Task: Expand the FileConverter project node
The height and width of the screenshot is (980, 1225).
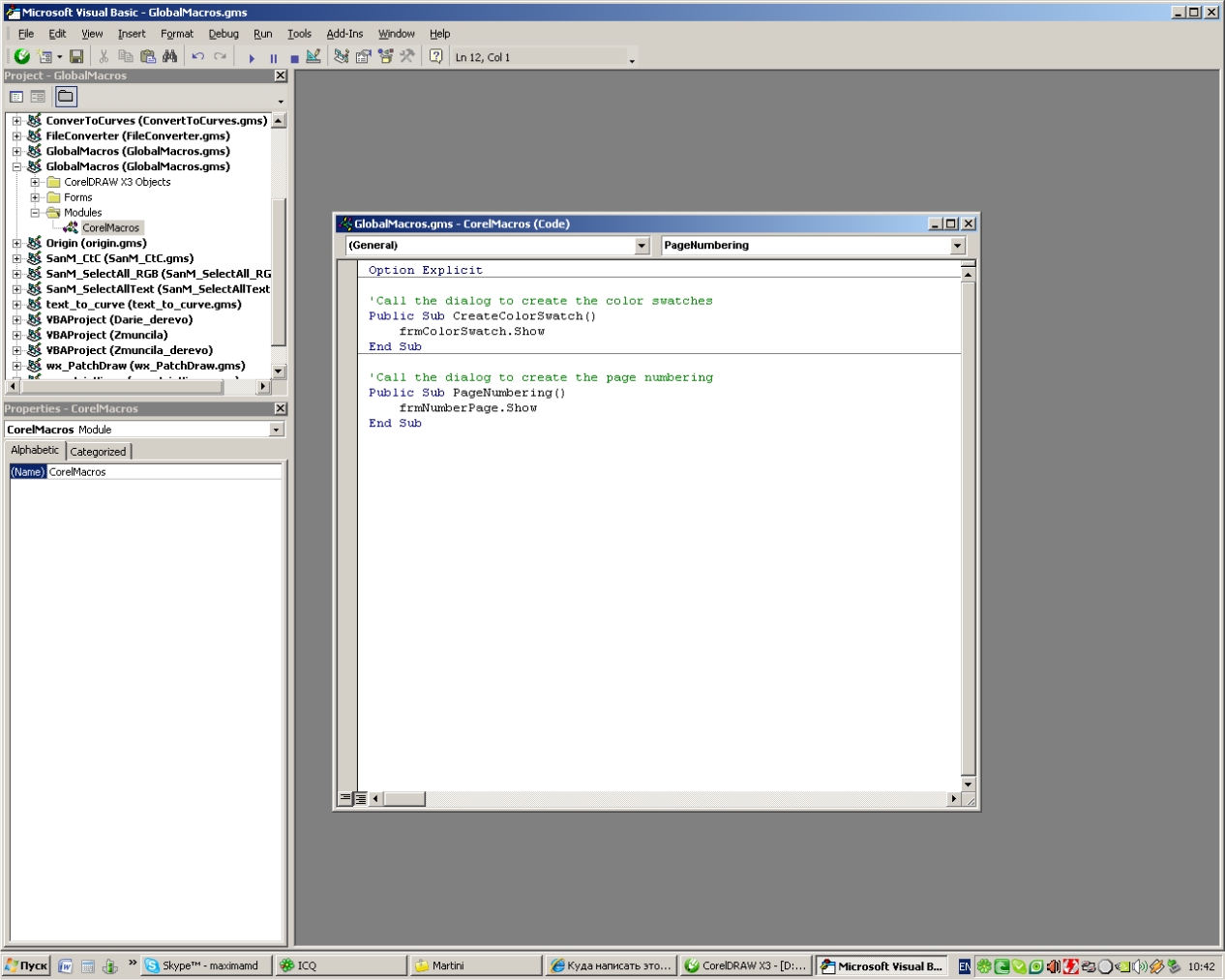Action: [x=16, y=136]
